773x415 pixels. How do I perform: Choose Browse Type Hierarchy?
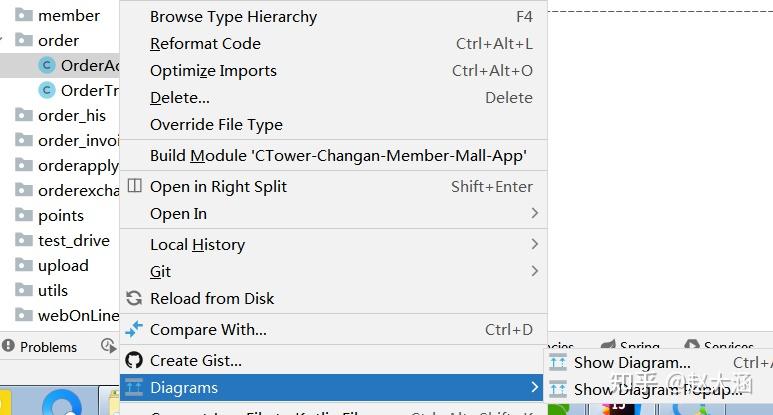(233, 17)
